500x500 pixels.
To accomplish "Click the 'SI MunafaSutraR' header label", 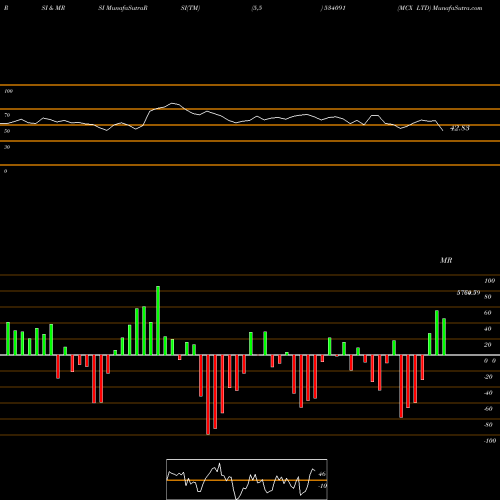I will click(123, 8).
